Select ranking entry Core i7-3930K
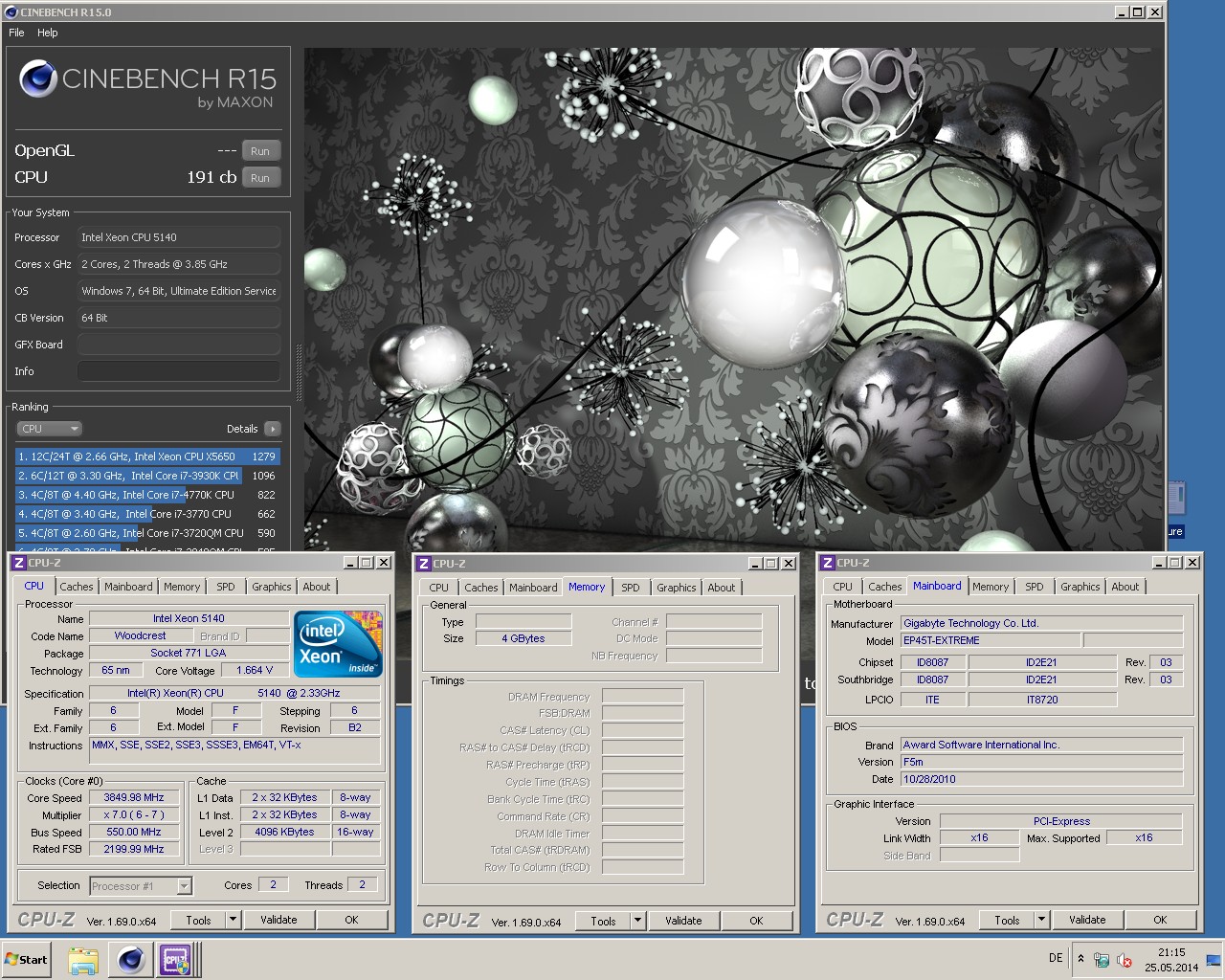Screen dimensions: 1225x980 pos(147,476)
